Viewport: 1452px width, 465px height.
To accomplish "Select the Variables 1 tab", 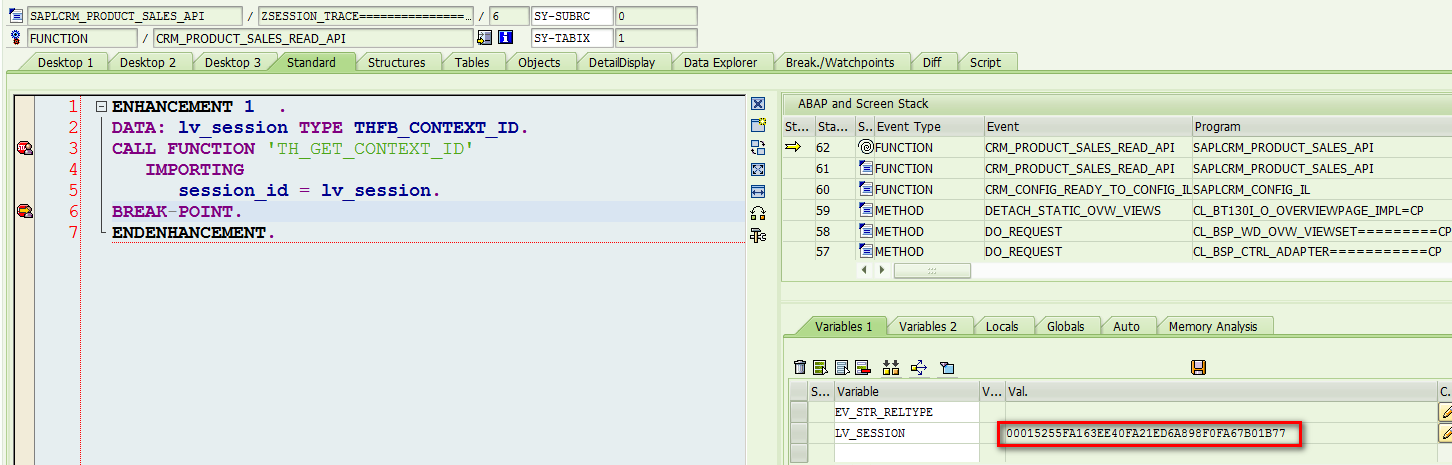I will coord(843,326).
